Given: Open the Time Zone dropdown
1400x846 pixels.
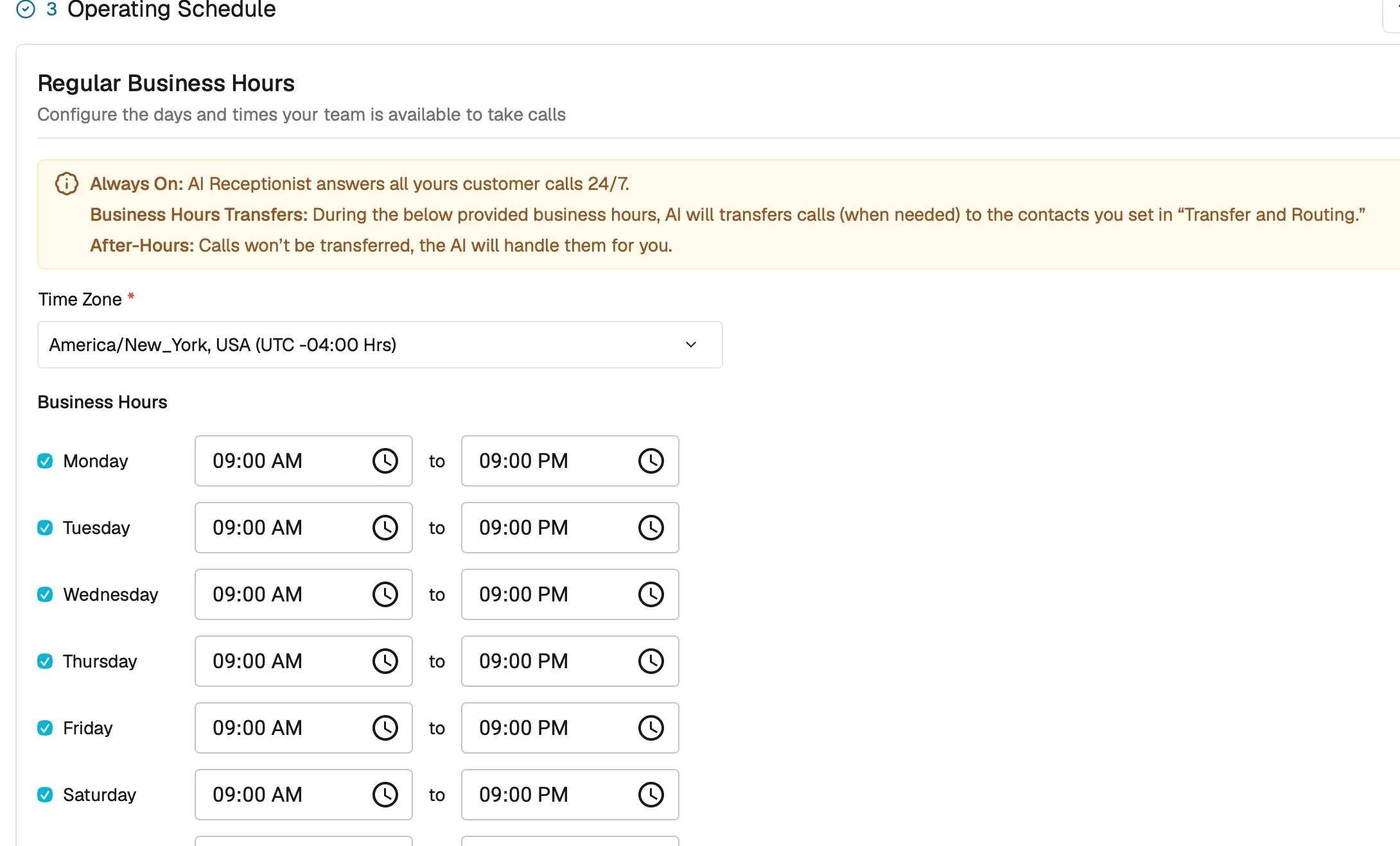Looking at the screenshot, I should pyautogui.click(x=380, y=345).
